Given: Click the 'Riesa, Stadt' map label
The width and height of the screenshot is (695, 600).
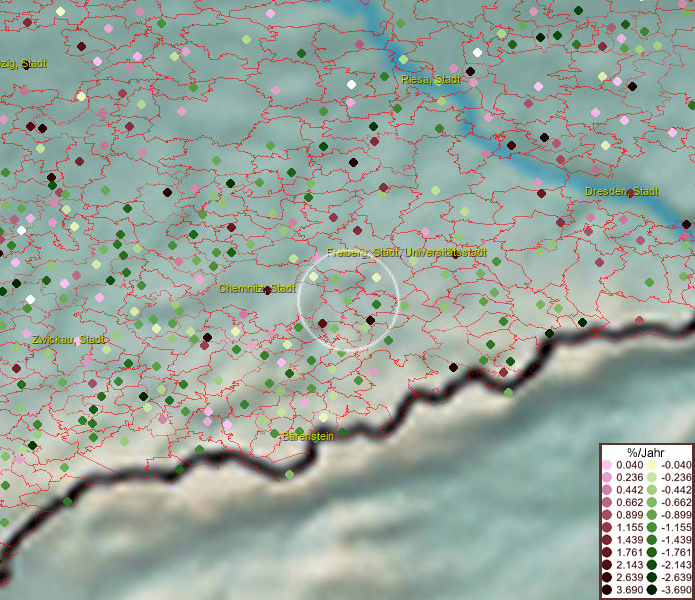Looking at the screenshot, I should click(x=431, y=79).
